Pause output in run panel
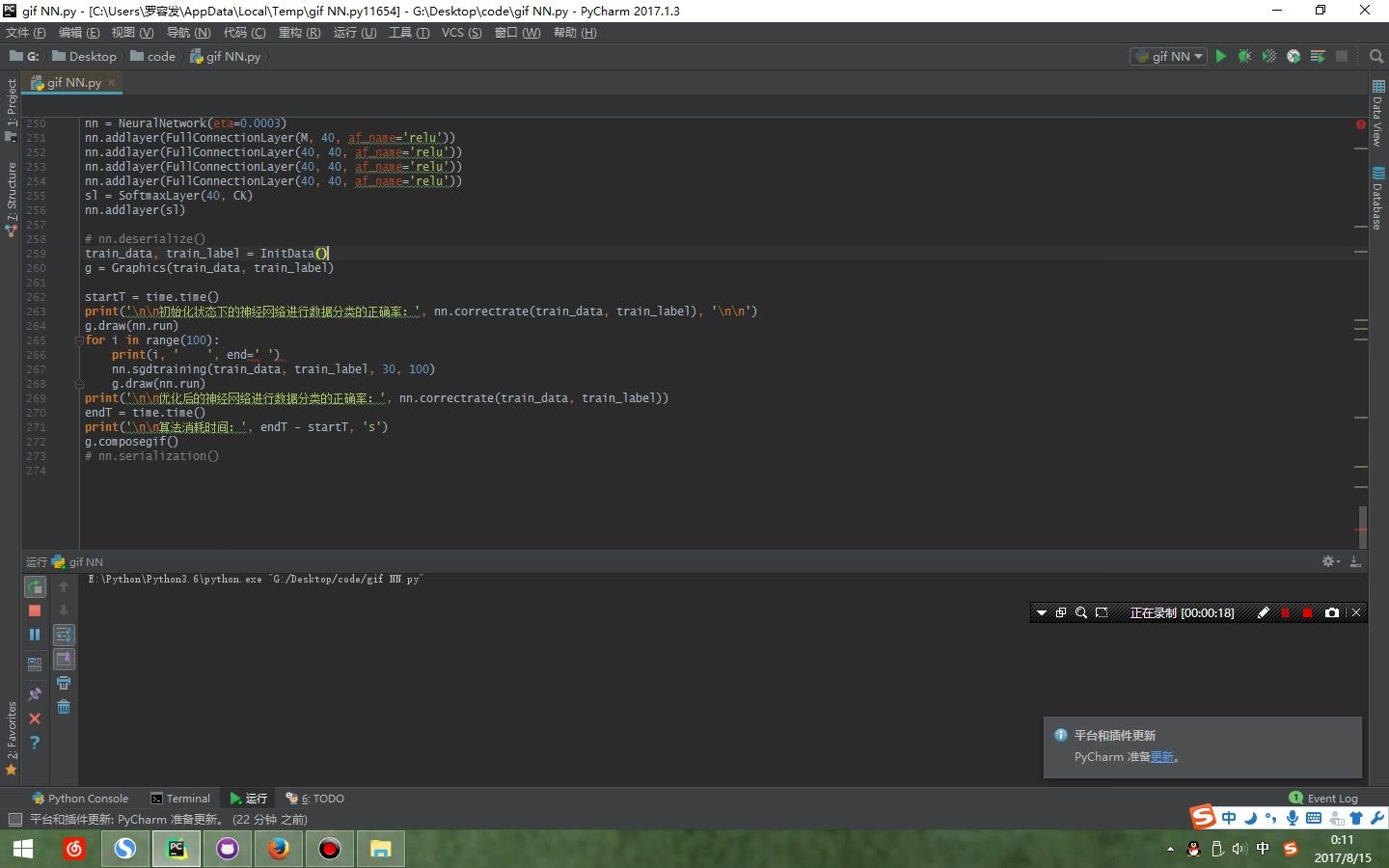 click(x=35, y=635)
